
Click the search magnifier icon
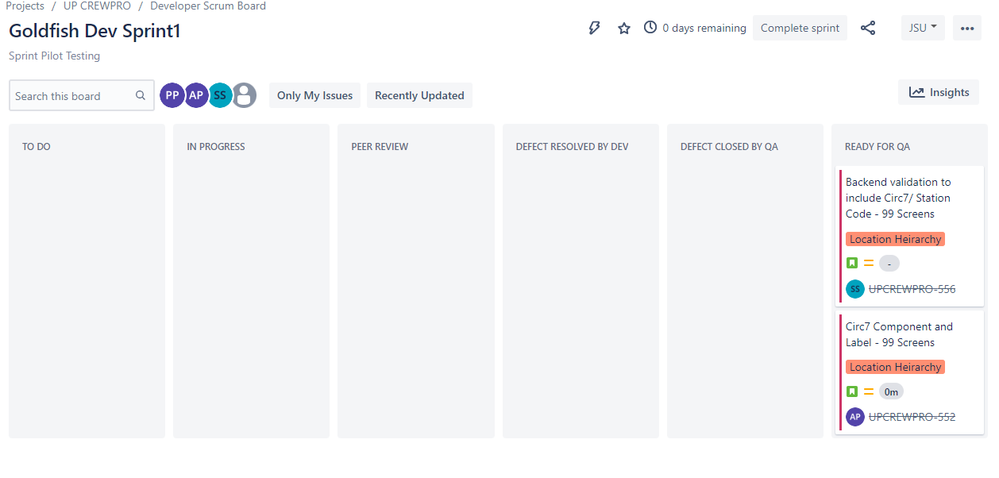[x=140, y=96]
